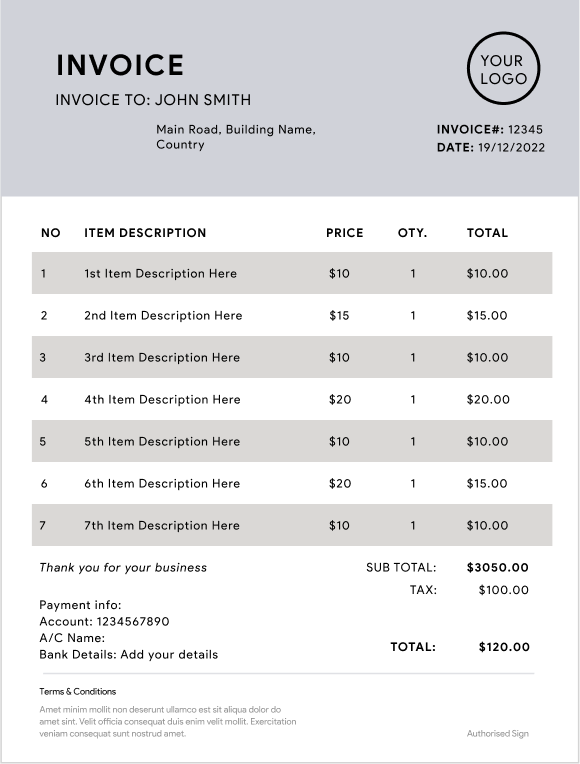Click the YOUR LOGO circle
This screenshot has height=764, width=580.
click(x=503, y=68)
